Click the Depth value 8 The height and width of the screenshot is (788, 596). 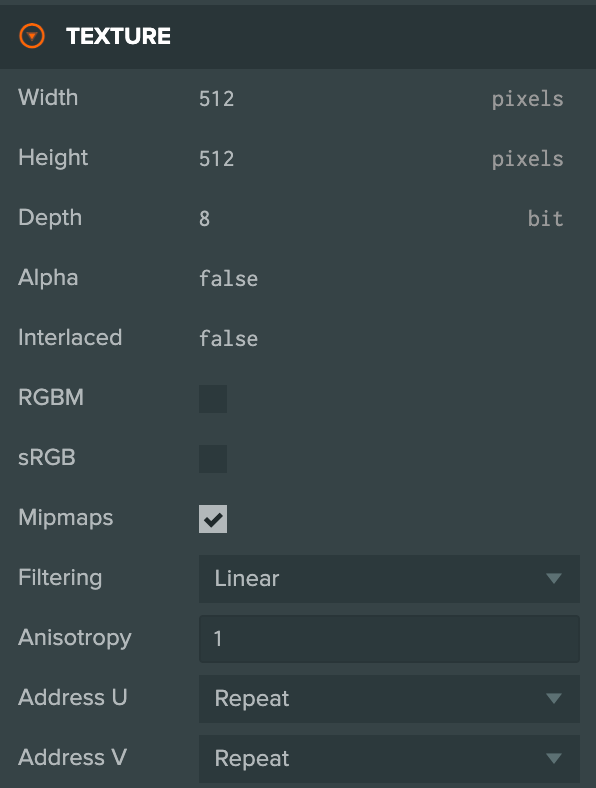(x=205, y=219)
